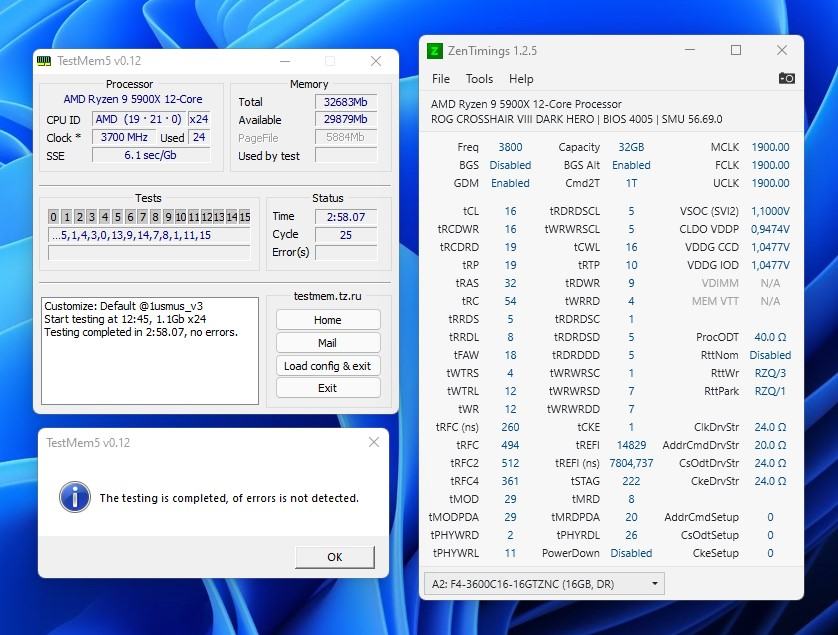The height and width of the screenshot is (635, 838).
Task: Click the AddrCmdDrvStr value 20.0 Ω
Action: point(770,445)
